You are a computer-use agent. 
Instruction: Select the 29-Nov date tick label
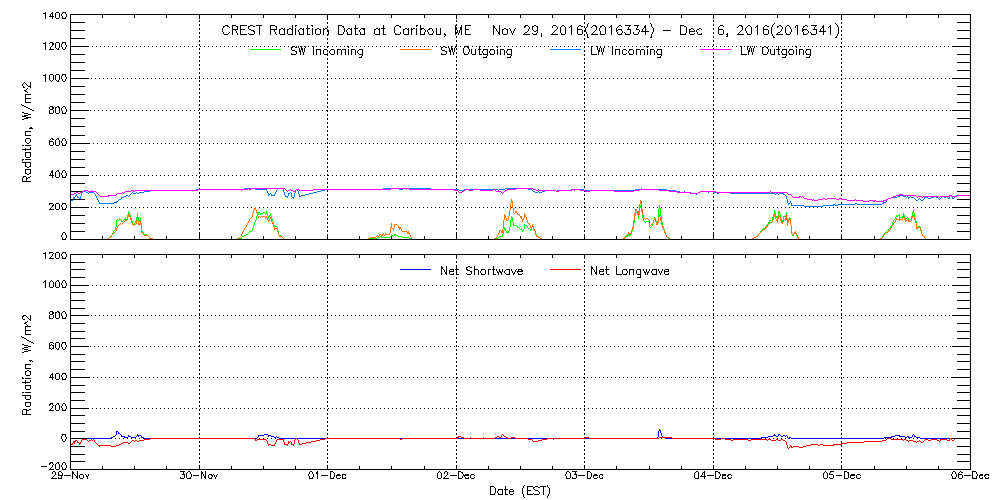72,476
